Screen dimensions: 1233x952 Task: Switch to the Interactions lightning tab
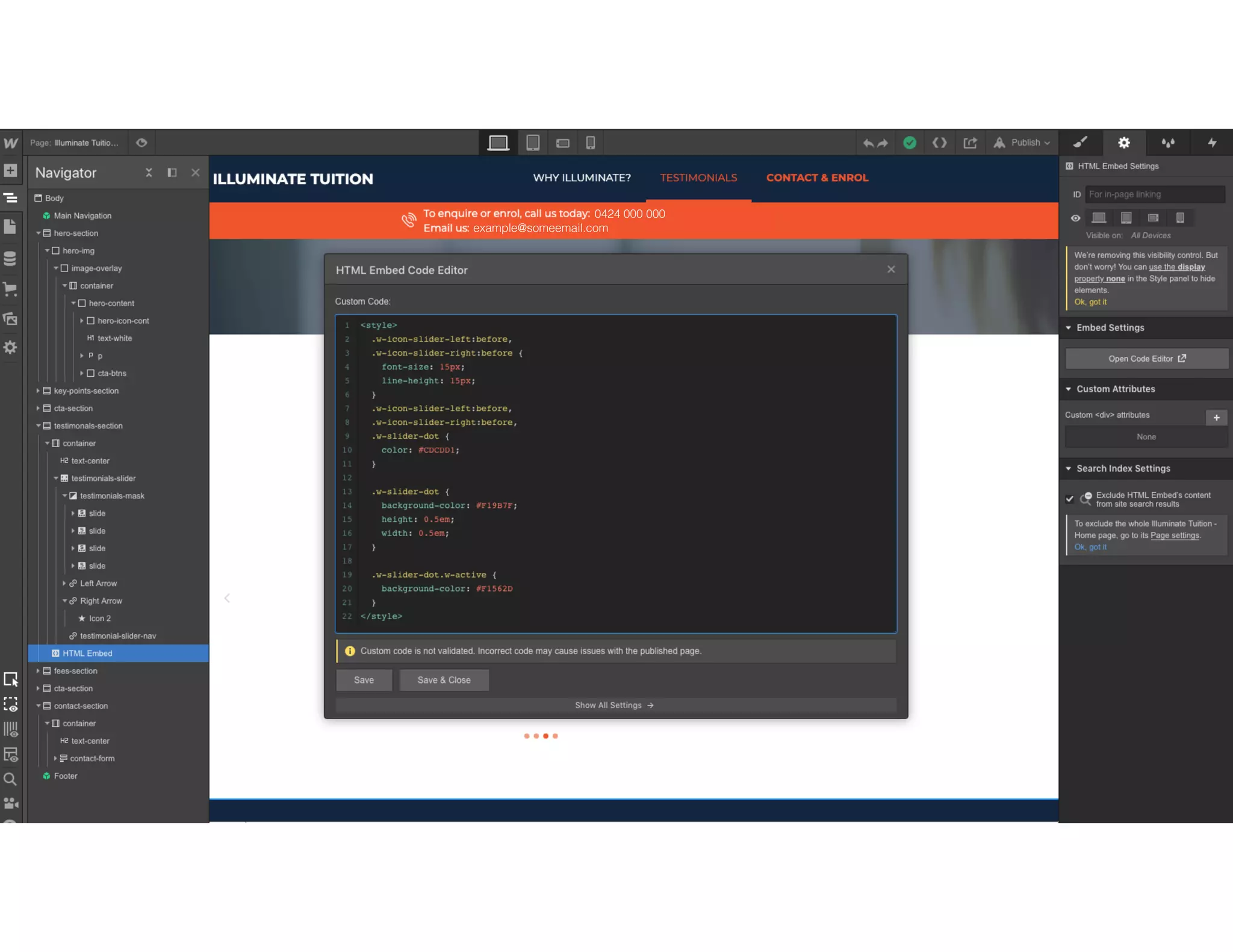[1211, 143]
